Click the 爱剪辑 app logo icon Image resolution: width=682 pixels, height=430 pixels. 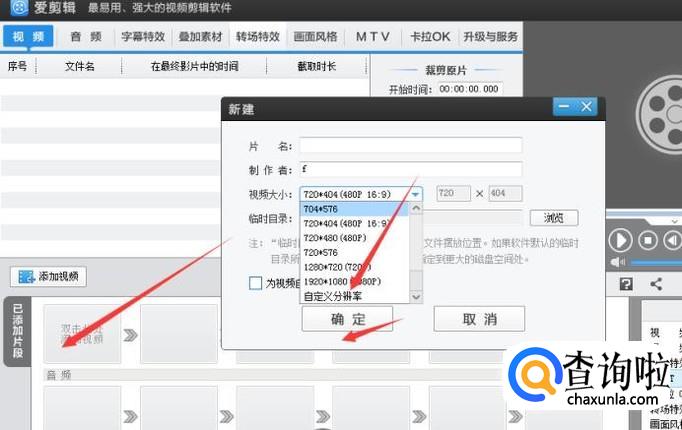coord(19,7)
